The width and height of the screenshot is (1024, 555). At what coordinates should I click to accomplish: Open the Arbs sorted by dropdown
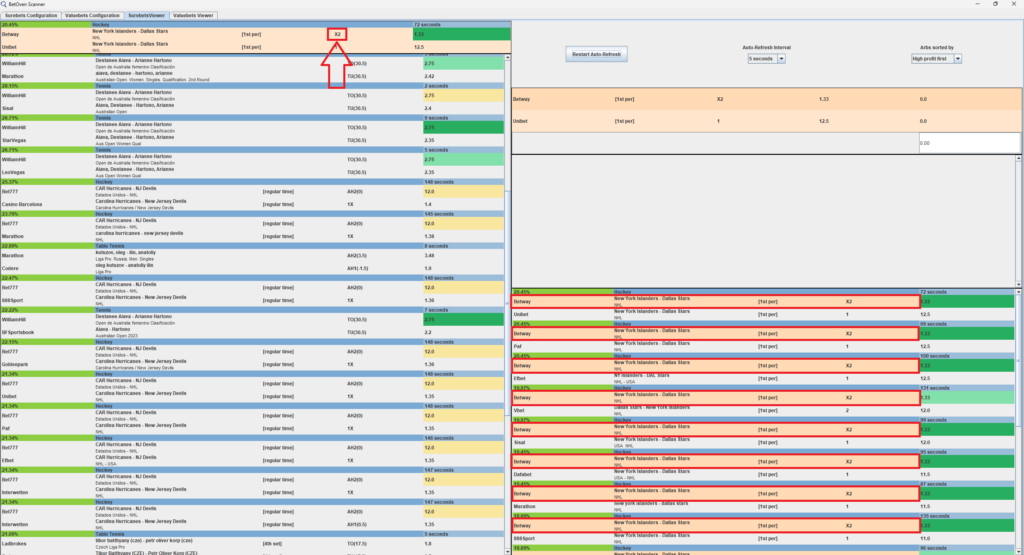936,59
